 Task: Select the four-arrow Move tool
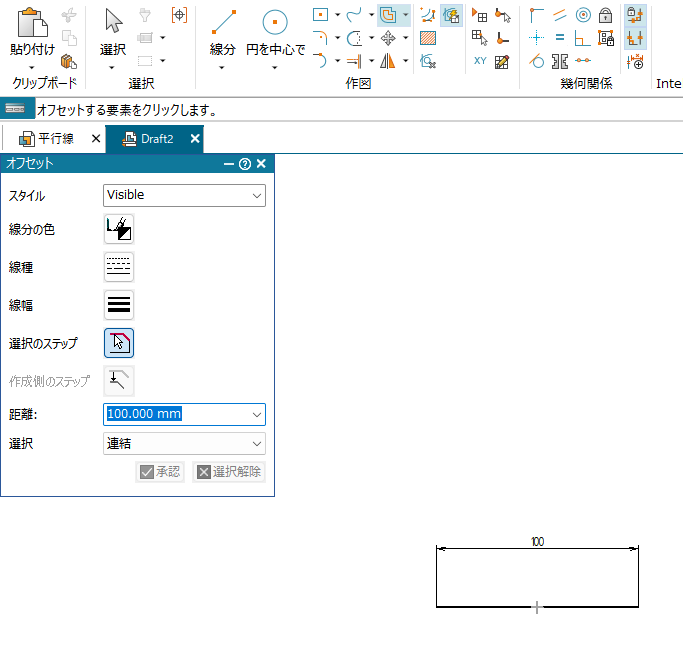pos(388,38)
